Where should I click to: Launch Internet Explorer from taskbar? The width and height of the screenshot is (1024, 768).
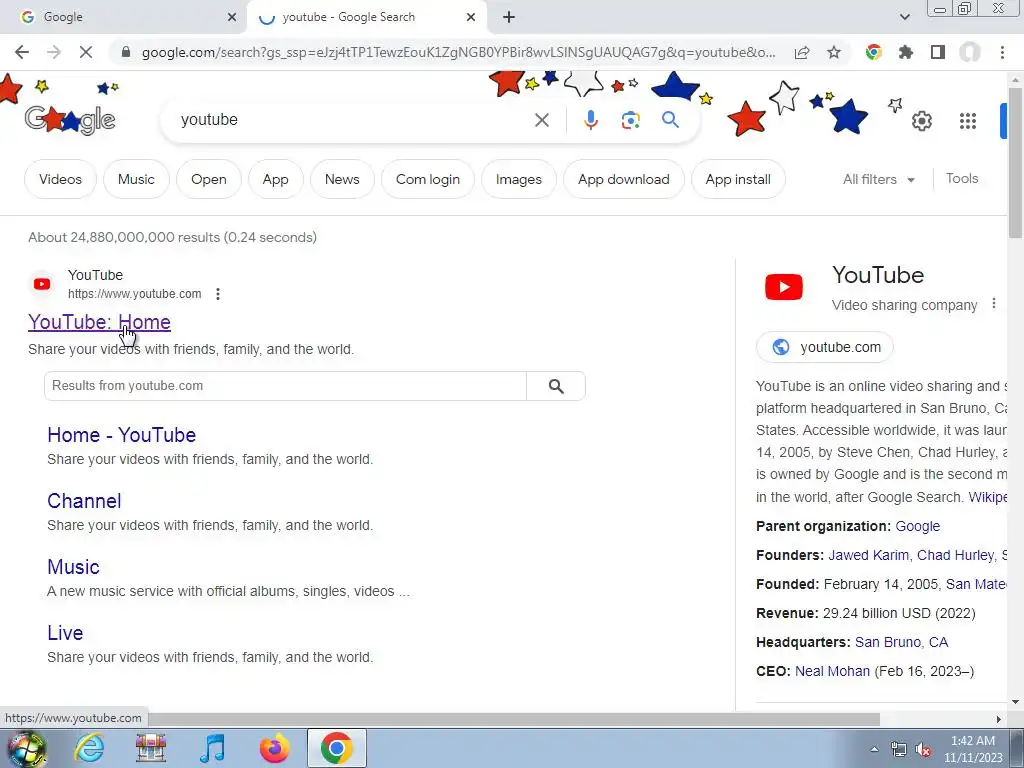[x=89, y=748]
